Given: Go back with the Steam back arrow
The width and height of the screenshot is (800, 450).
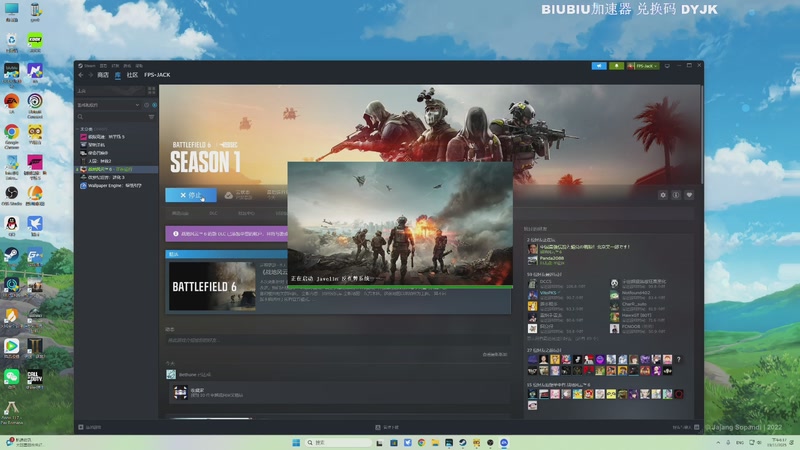Looking at the screenshot, I should coord(81,75).
